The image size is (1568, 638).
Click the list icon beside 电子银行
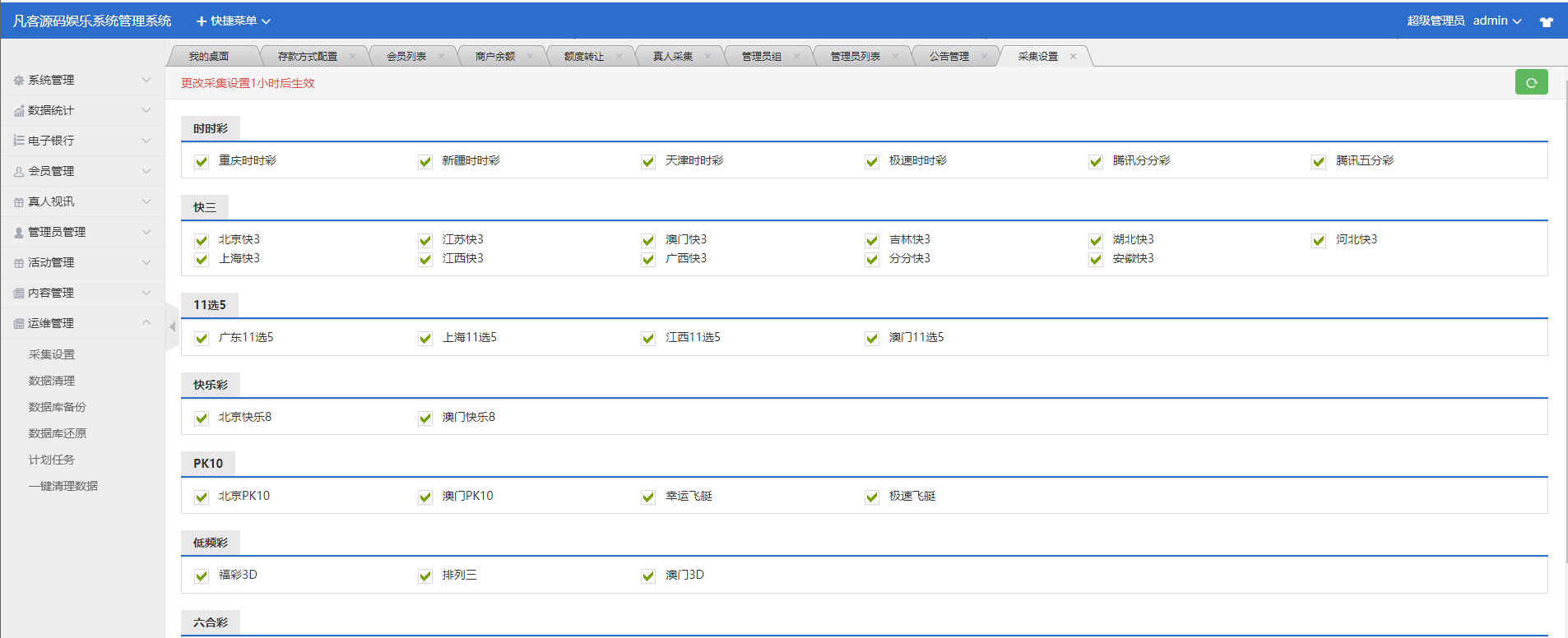pyautogui.click(x=19, y=141)
